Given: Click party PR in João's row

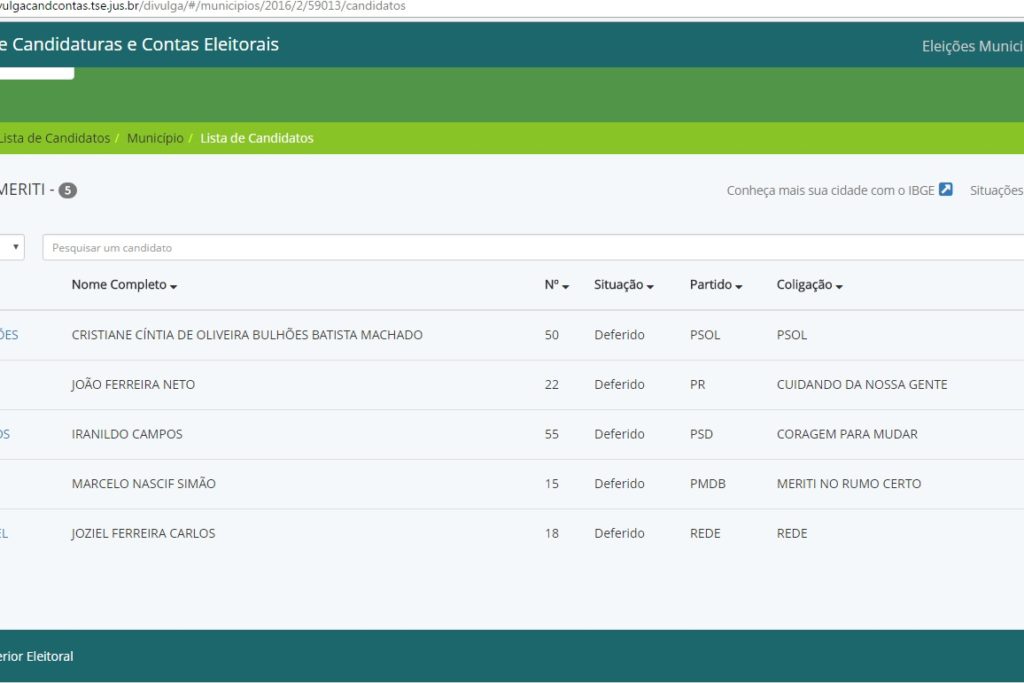Looking at the screenshot, I should pos(697,385).
